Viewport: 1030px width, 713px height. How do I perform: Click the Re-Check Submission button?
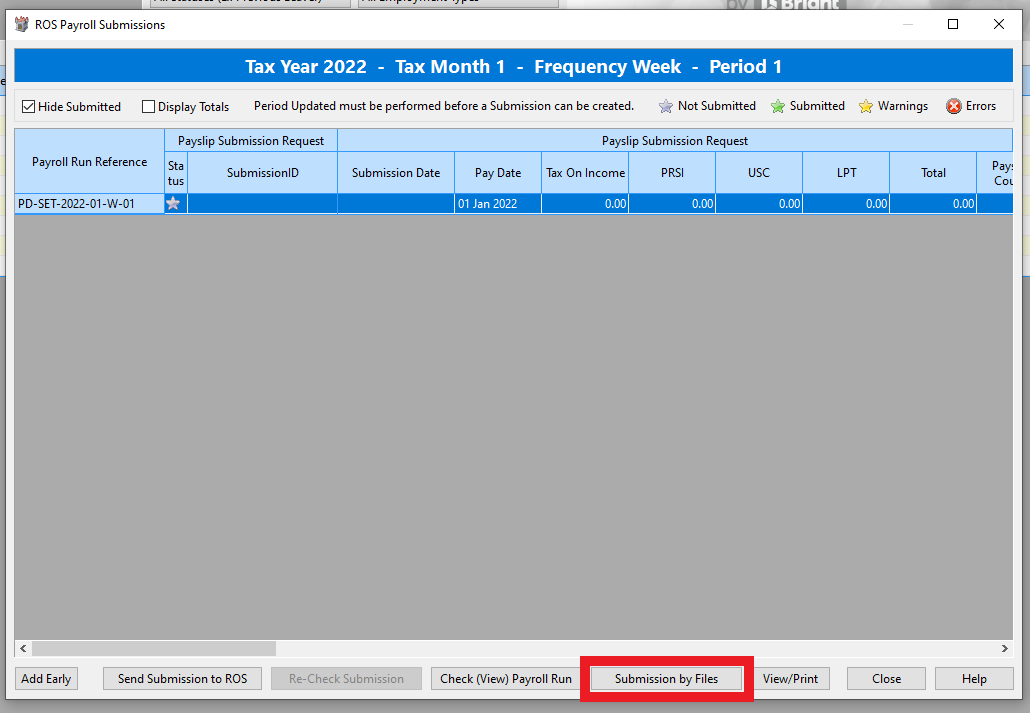[346, 679]
